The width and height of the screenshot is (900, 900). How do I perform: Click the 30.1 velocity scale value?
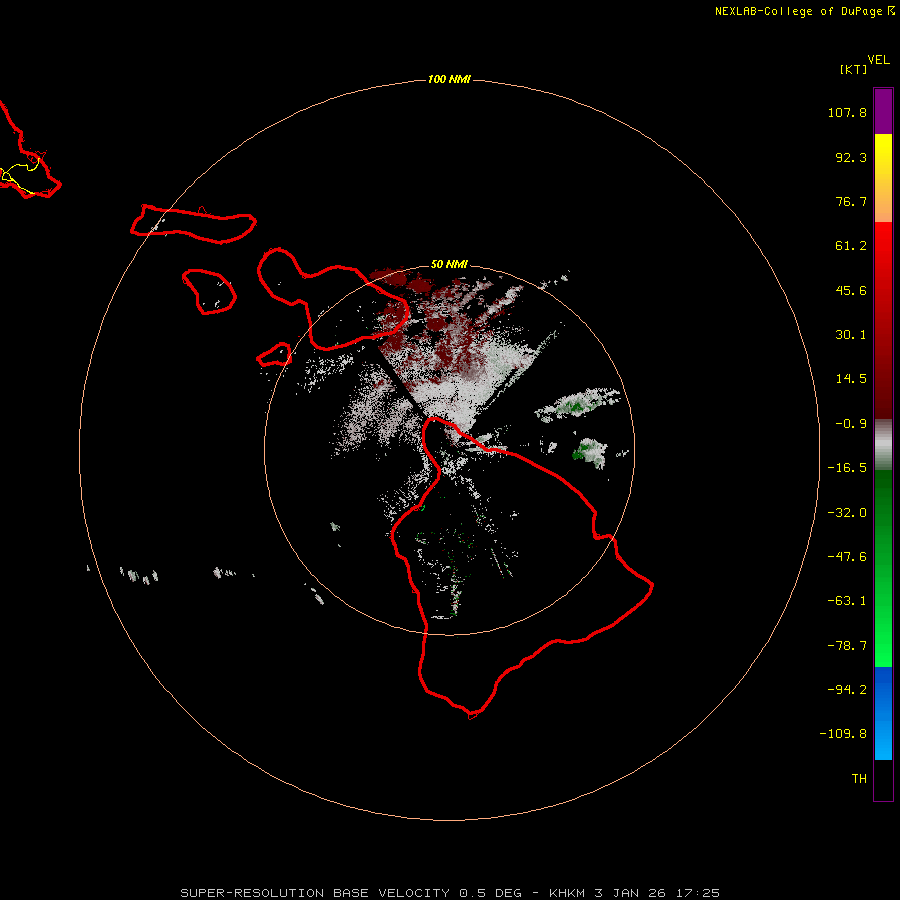pos(851,335)
